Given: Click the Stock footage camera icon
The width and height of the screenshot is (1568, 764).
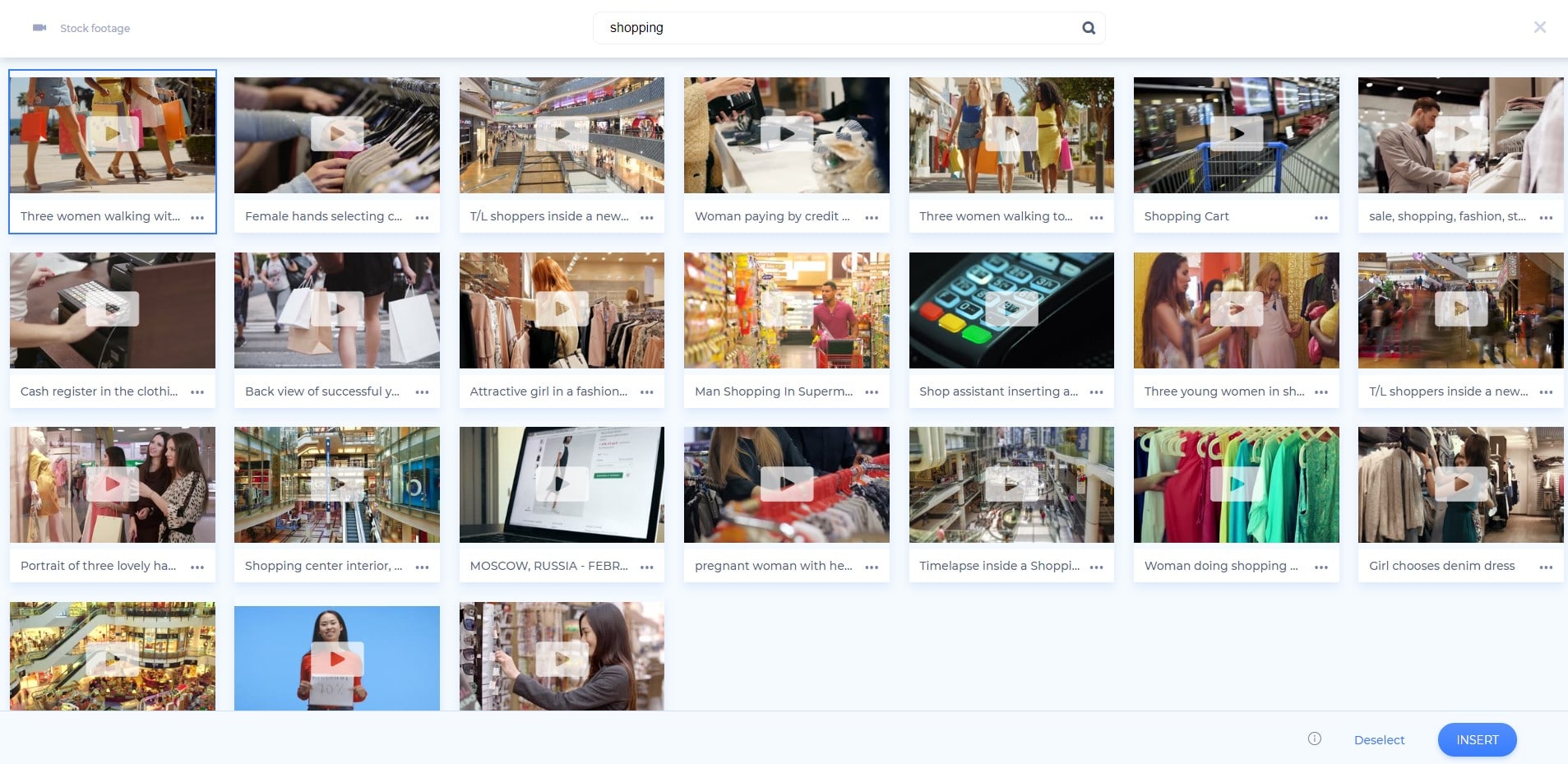Looking at the screenshot, I should pyautogui.click(x=39, y=27).
